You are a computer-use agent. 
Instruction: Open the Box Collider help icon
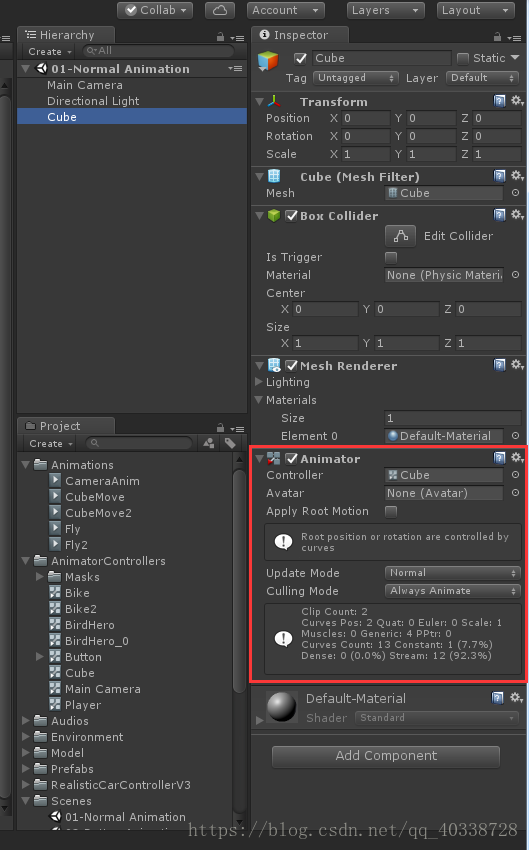pyautogui.click(x=499, y=215)
